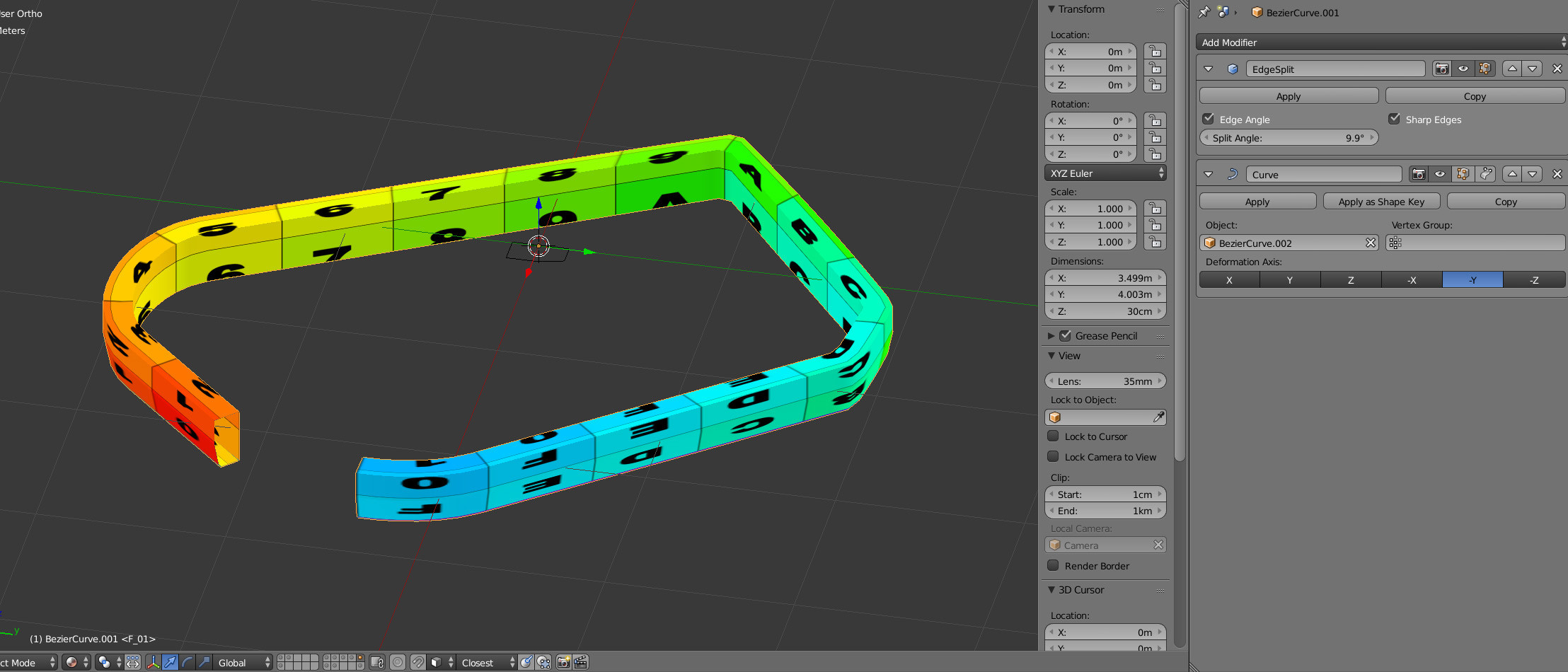The image size is (1568, 672).
Task: Click snap align rotation icon
Action: pyautogui.click(x=527, y=662)
